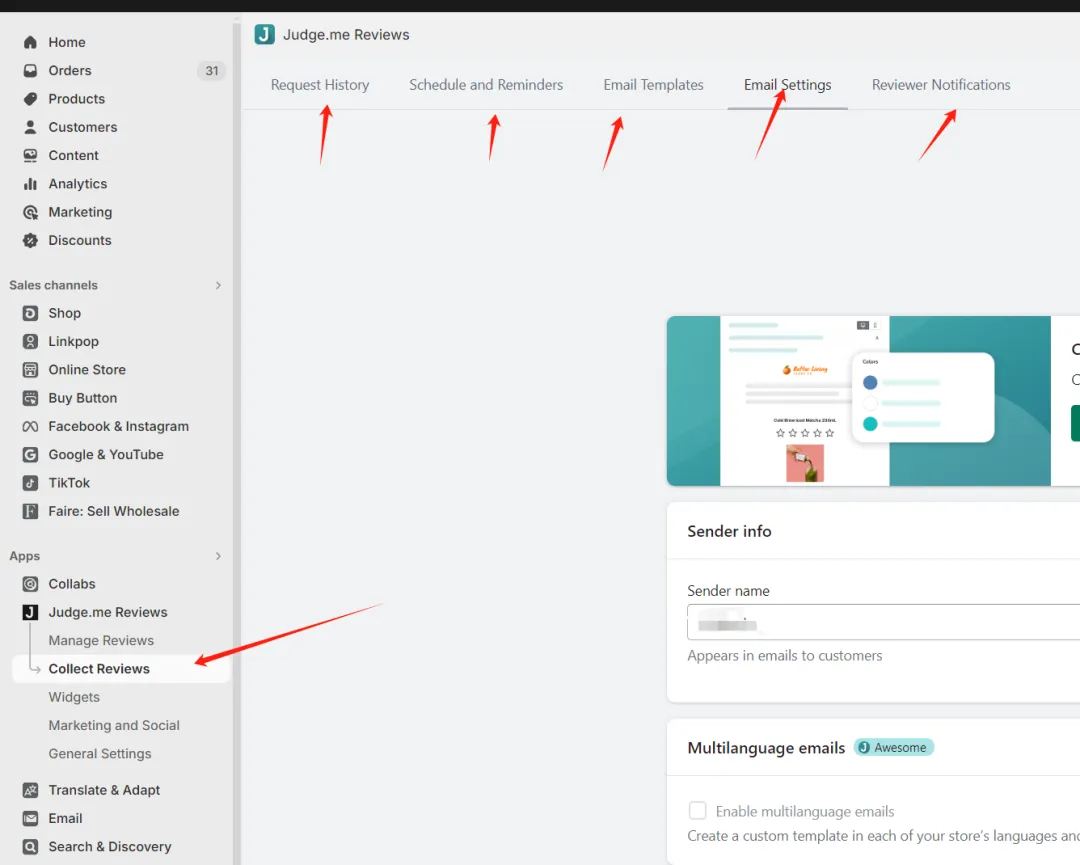Click the Awesome plan badge
The width and height of the screenshot is (1080, 865).
[893, 747]
